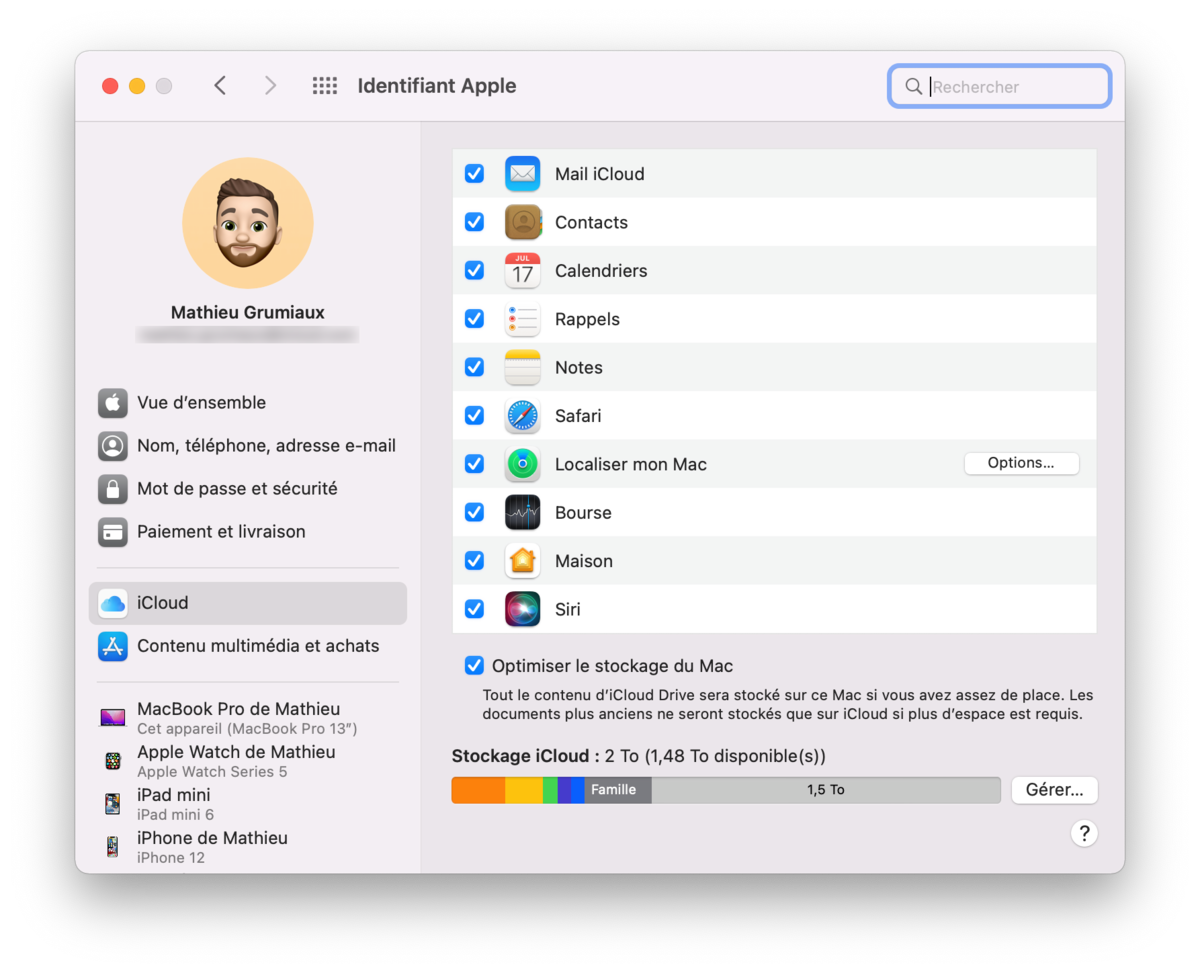Select MacBook Pro de Mathieu device
Image resolution: width=1200 pixels, height=973 pixels.
click(x=248, y=718)
